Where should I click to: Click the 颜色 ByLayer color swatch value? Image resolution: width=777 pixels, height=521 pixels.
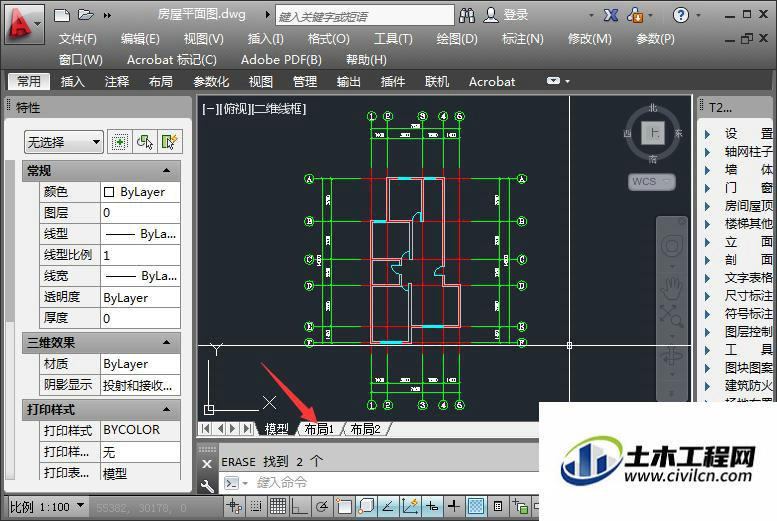[140, 192]
